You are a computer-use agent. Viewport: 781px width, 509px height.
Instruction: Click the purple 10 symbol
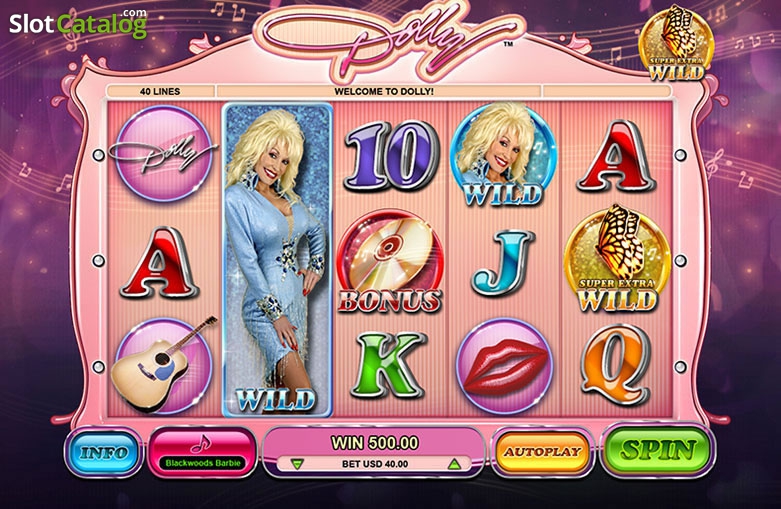coord(390,155)
